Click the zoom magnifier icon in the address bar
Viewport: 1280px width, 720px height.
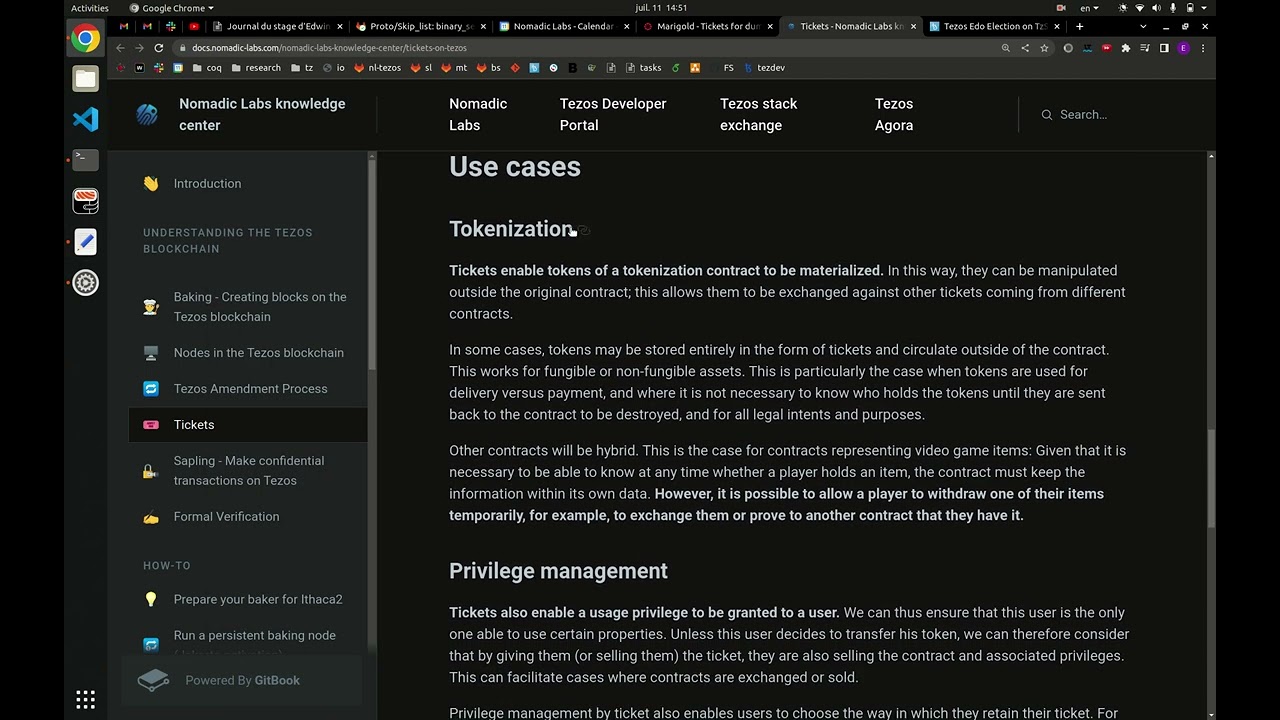point(1006,48)
